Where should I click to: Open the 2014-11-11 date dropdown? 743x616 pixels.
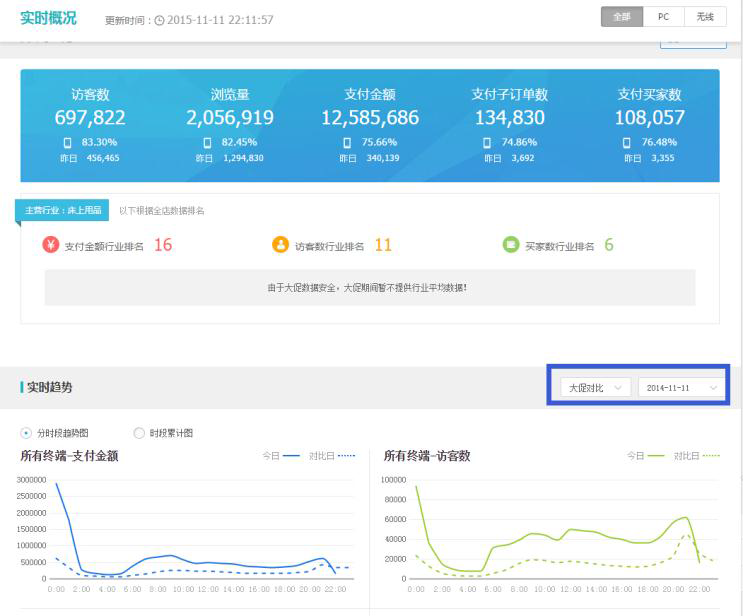pos(681,387)
